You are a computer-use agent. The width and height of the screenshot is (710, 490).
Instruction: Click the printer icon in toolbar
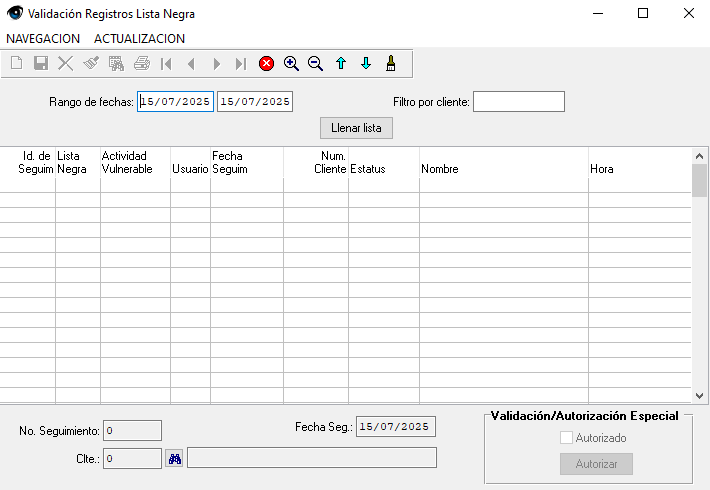point(141,63)
